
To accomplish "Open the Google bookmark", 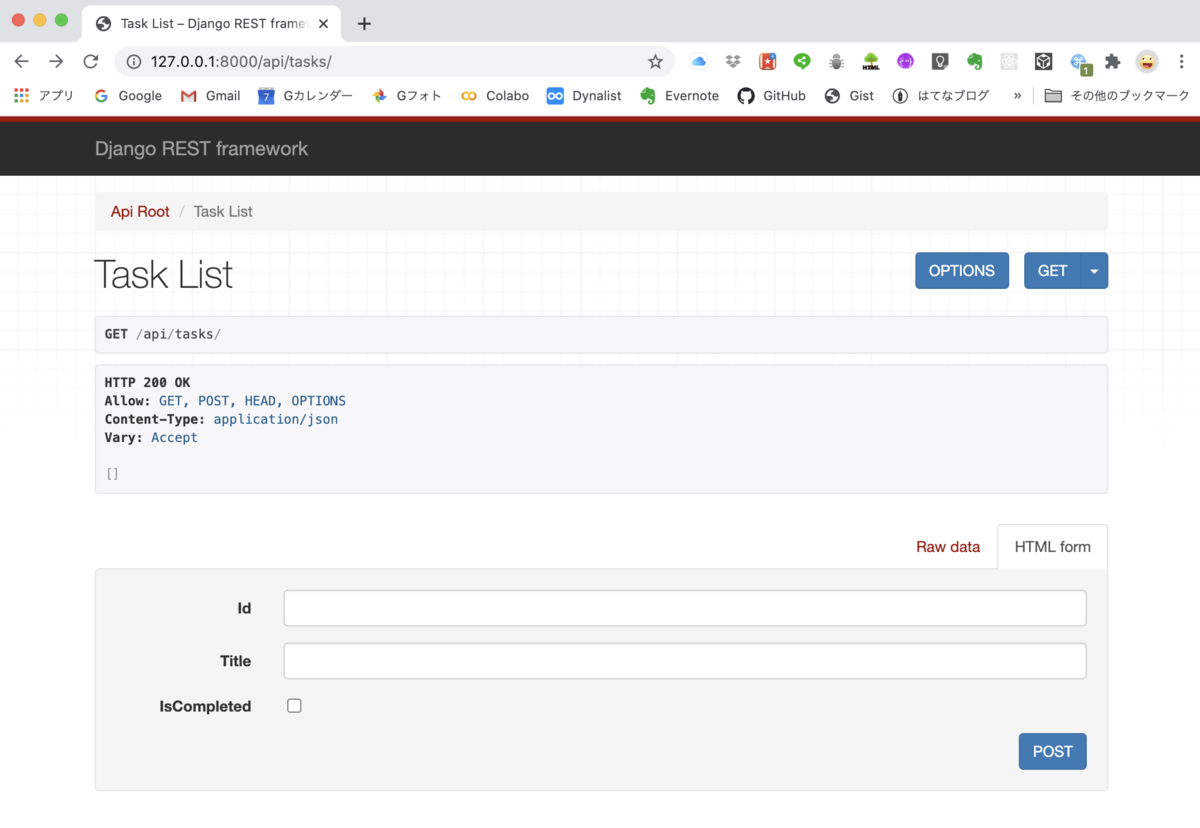I will 128,96.
